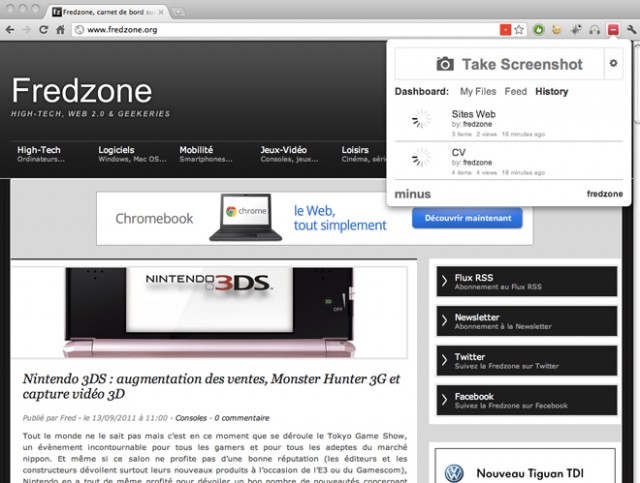Click the Twitter sidebar button
The image size is (640, 483).
point(527,361)
